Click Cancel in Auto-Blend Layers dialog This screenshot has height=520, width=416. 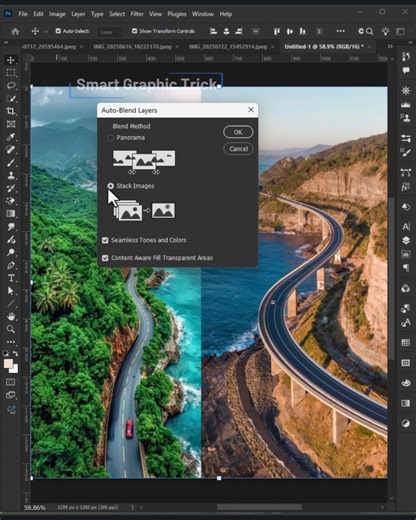(238, 149)
